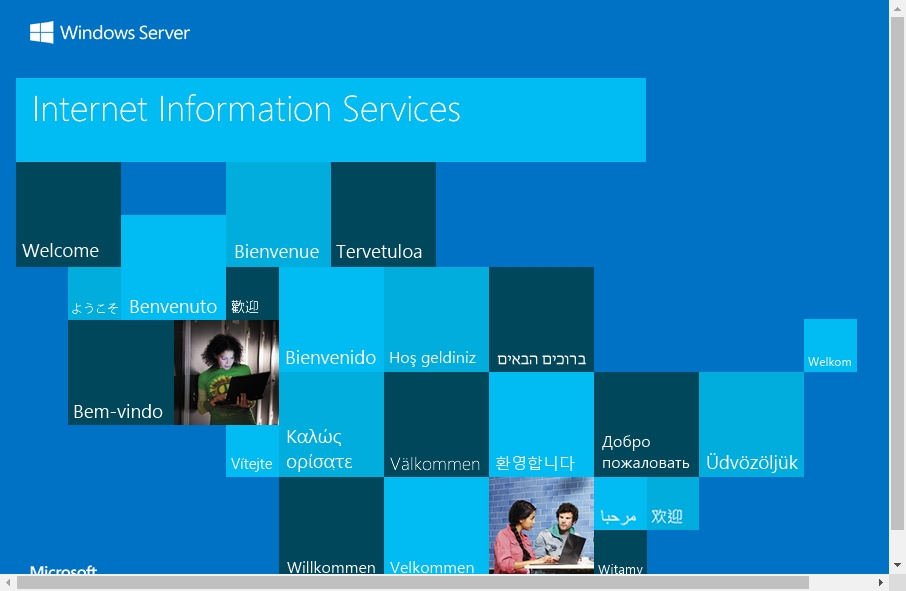The image size is (906, 591).
Task: Click the Internet Information Services banner
Action: pos(331,120)
